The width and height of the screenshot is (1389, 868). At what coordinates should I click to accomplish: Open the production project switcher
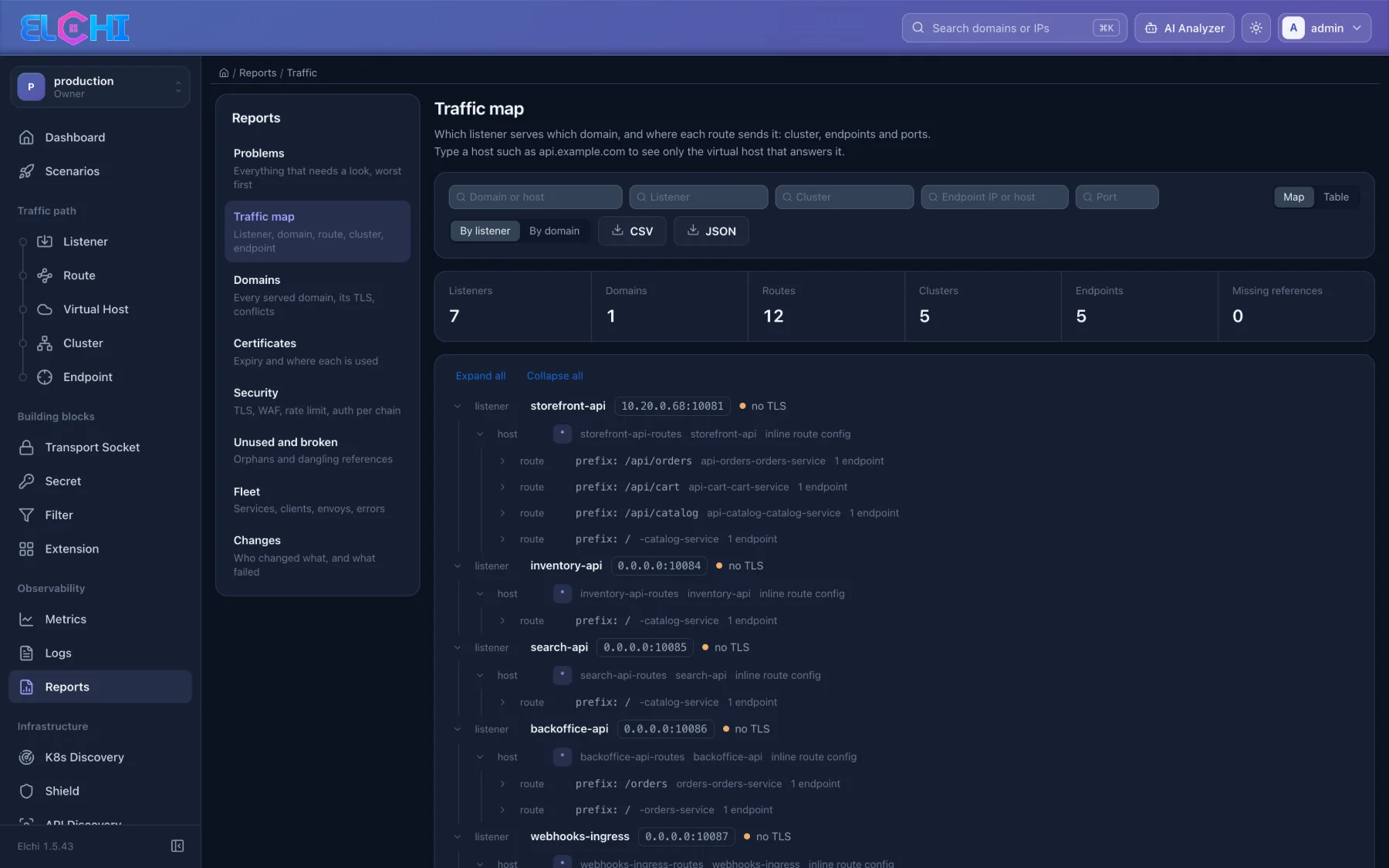pos(100,86)
